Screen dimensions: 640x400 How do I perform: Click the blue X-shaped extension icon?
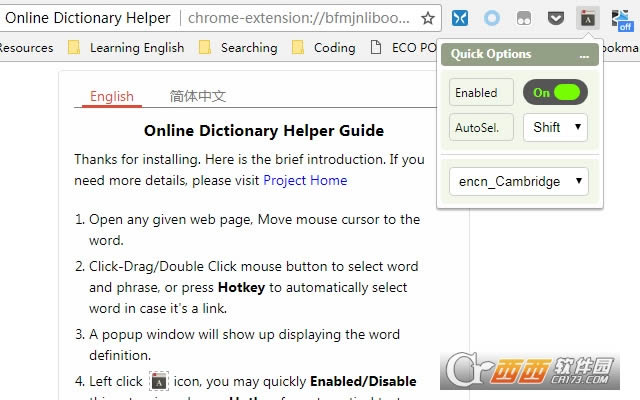[460, 18]
